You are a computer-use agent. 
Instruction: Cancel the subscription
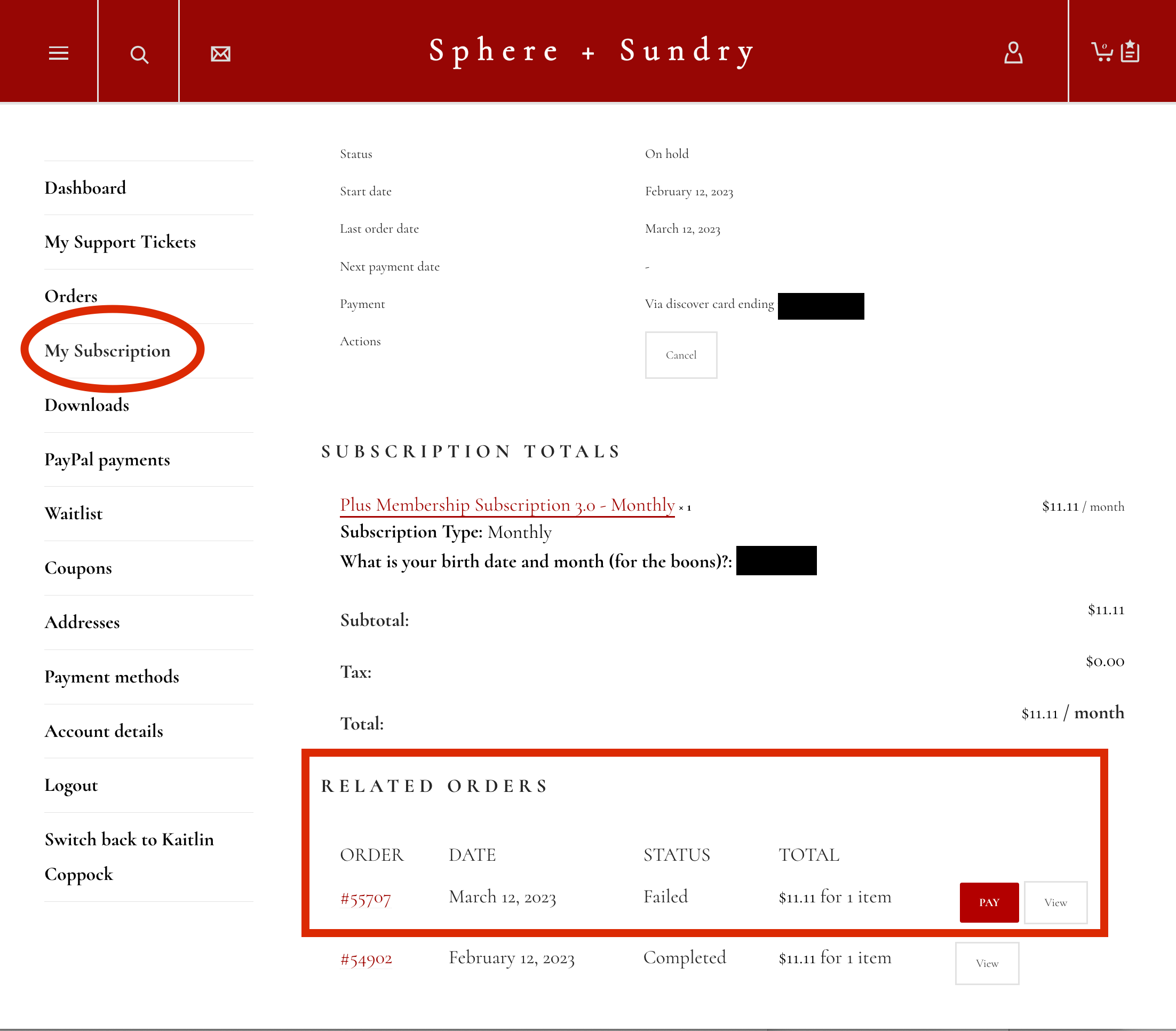pos(681,355)
